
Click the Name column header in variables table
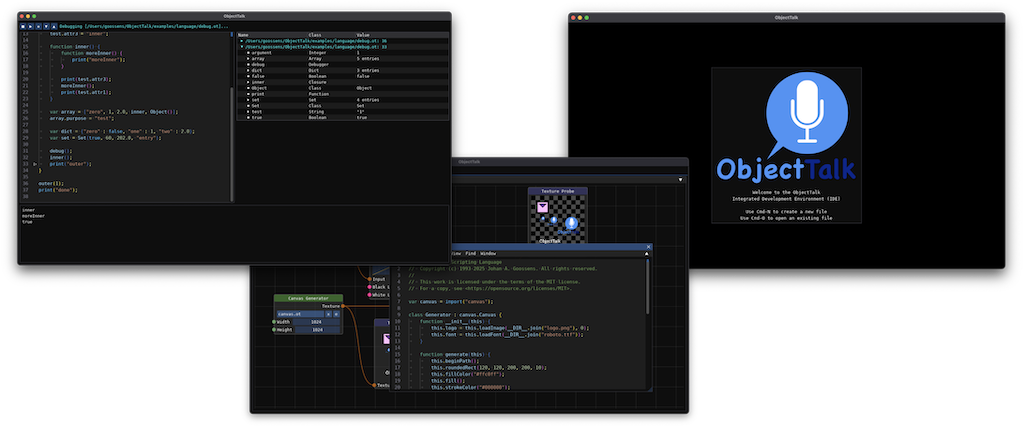244,35
